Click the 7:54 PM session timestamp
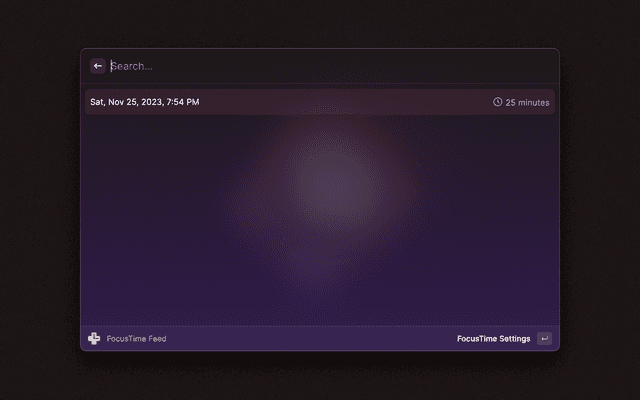 coord(180,102)
